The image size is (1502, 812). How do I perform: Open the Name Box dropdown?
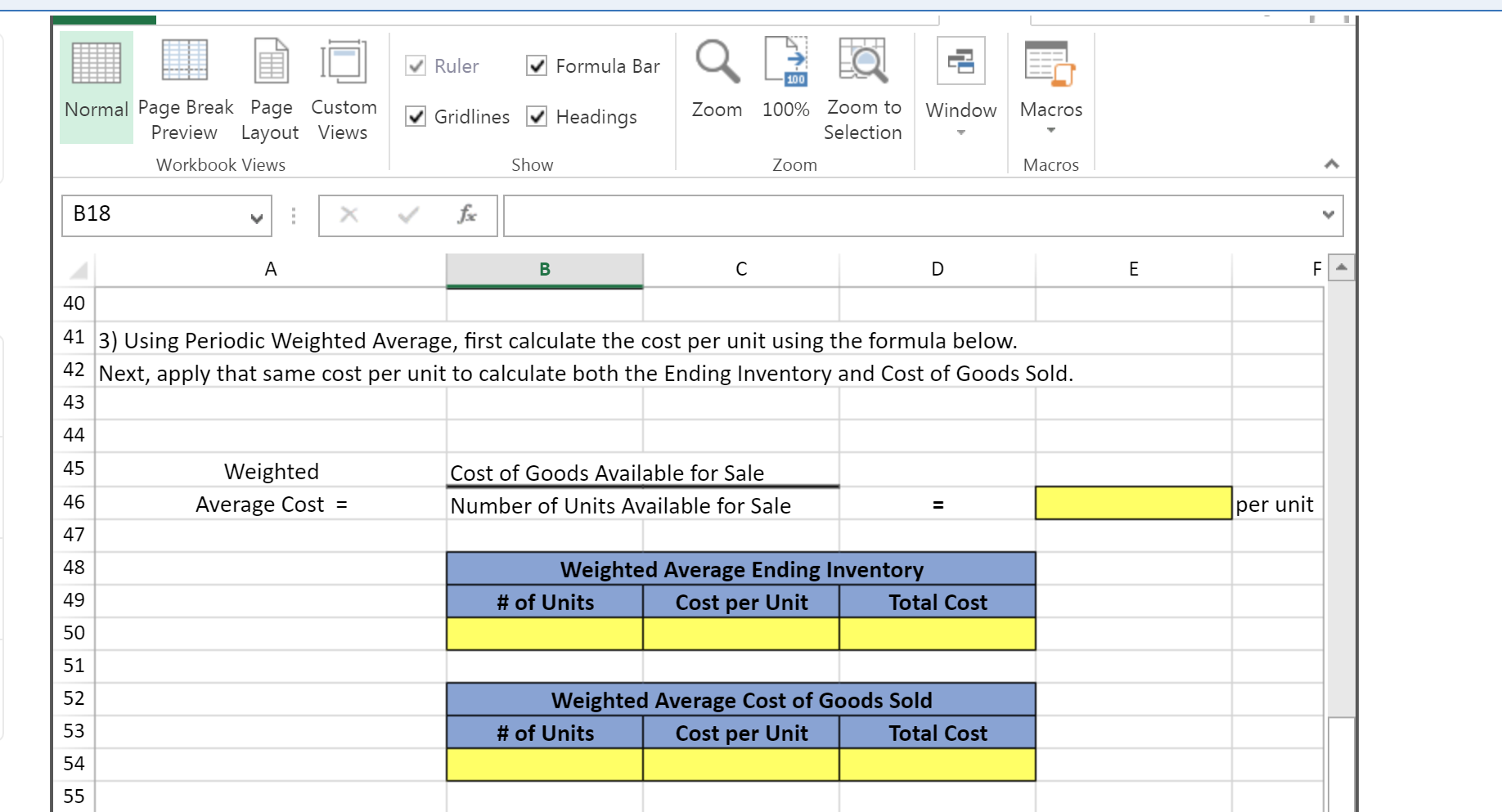coord(257,218)
